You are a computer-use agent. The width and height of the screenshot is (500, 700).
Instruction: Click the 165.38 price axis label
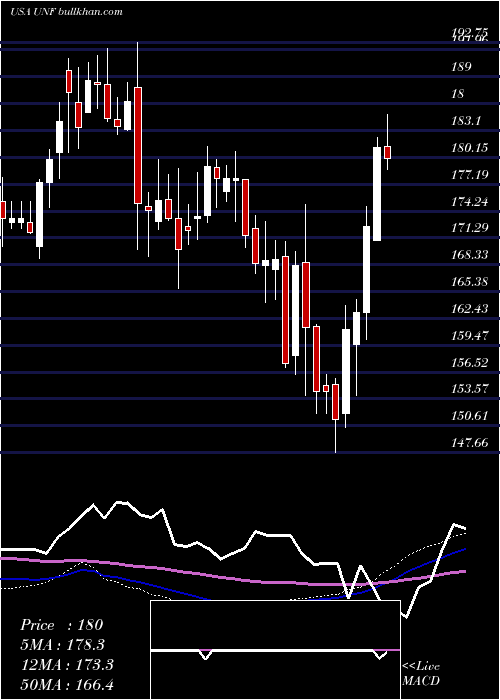pyautogui.click(x=469, y=282)
